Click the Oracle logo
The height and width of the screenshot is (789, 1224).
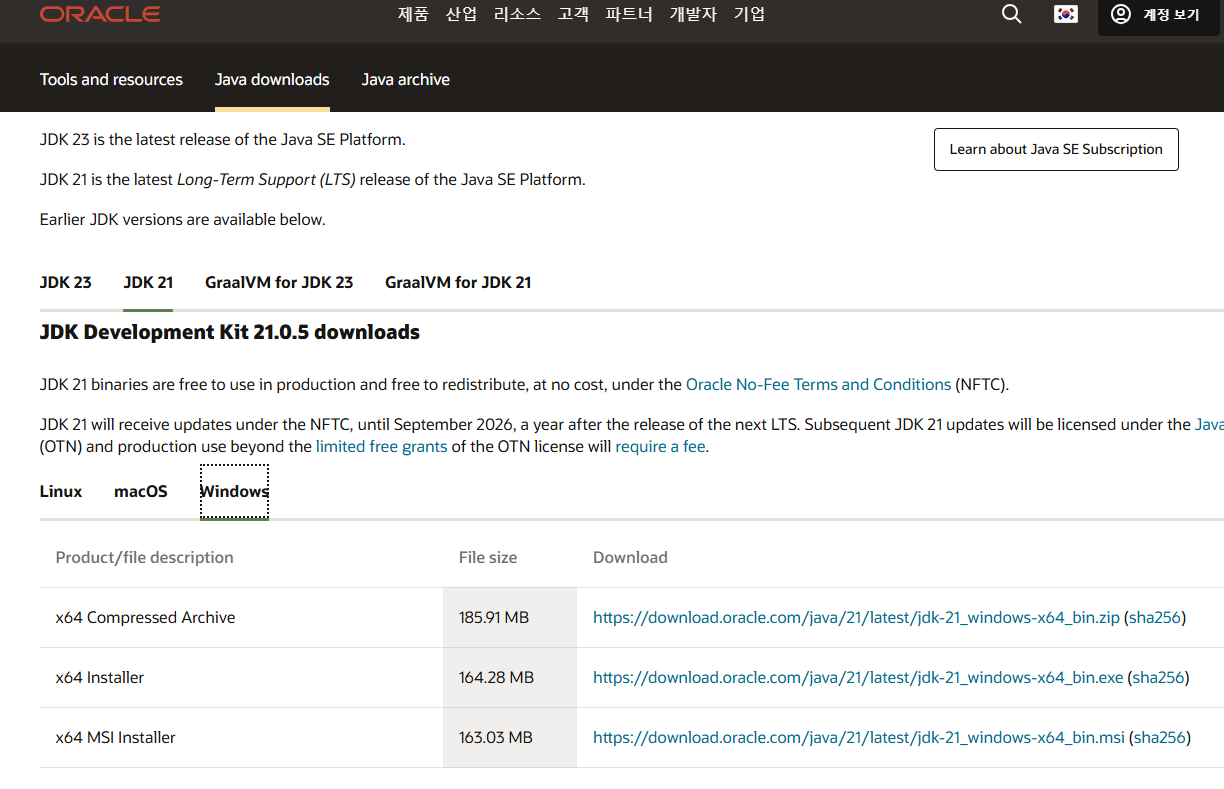pos(100,14)
